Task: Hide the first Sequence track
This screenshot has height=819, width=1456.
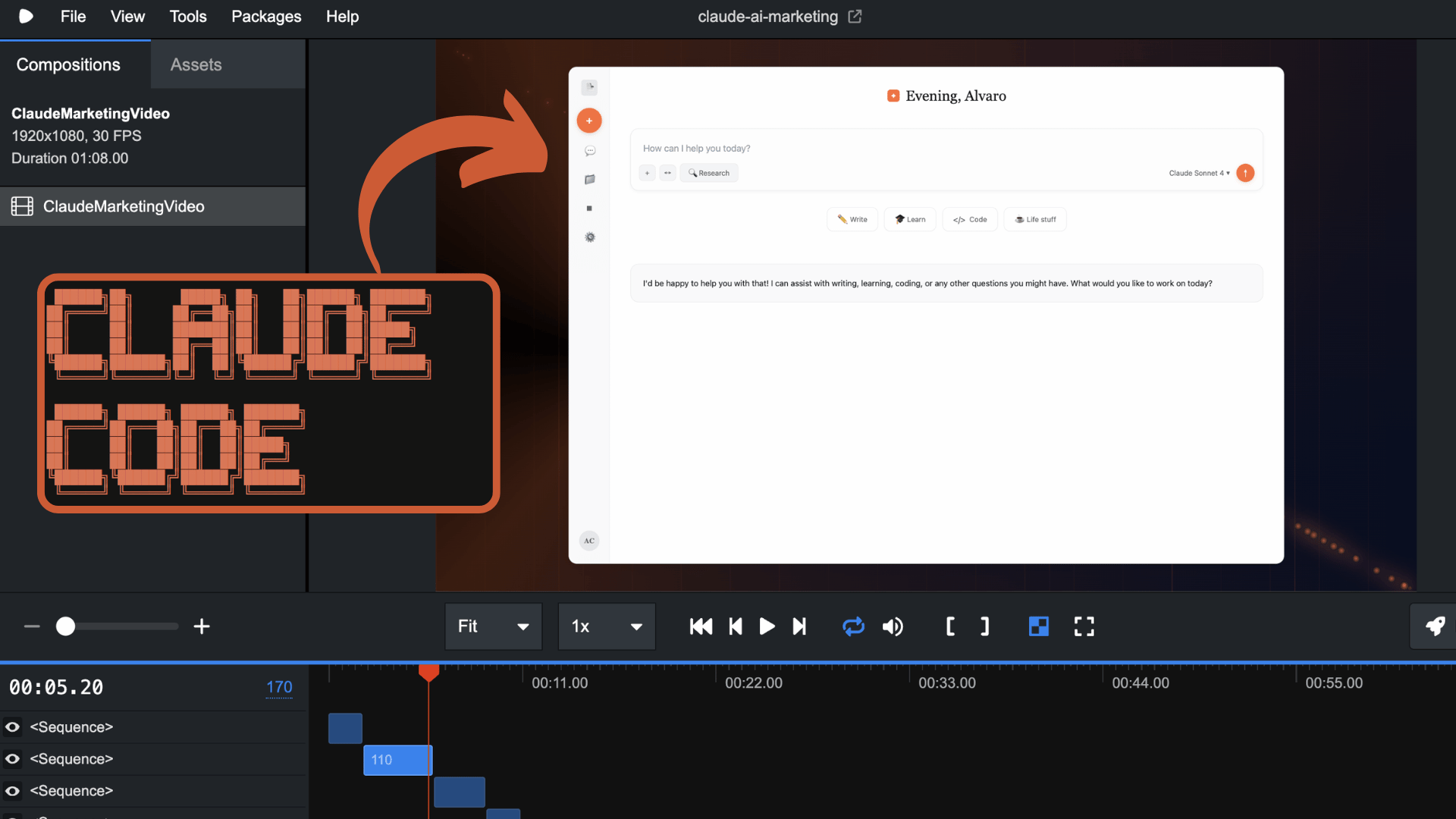Action: [13, 727]
